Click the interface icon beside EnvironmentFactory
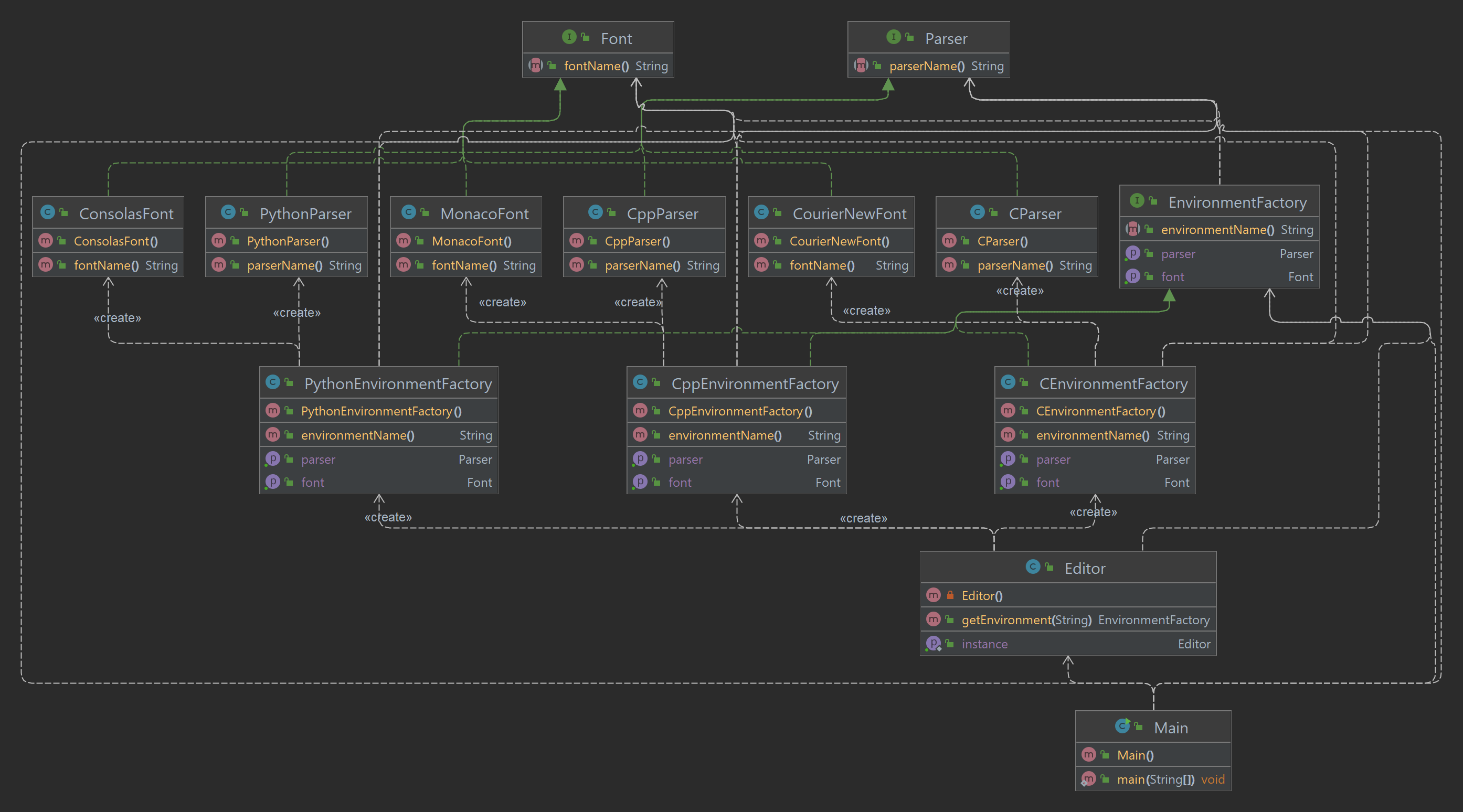The width and height of the screenshot is (1463, 812). pyautogui.click(x=1137, y=200)
